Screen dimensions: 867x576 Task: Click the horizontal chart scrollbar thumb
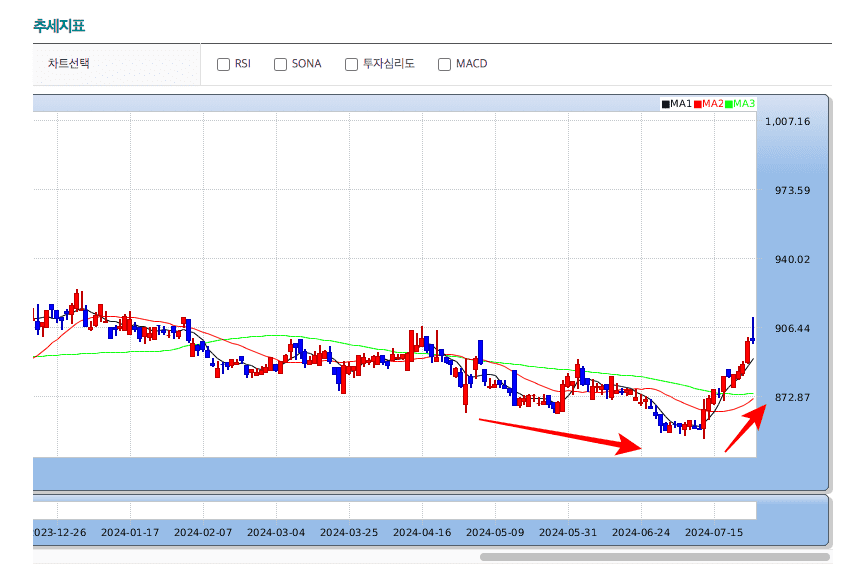pyautogui.click(x=655, y=557)
